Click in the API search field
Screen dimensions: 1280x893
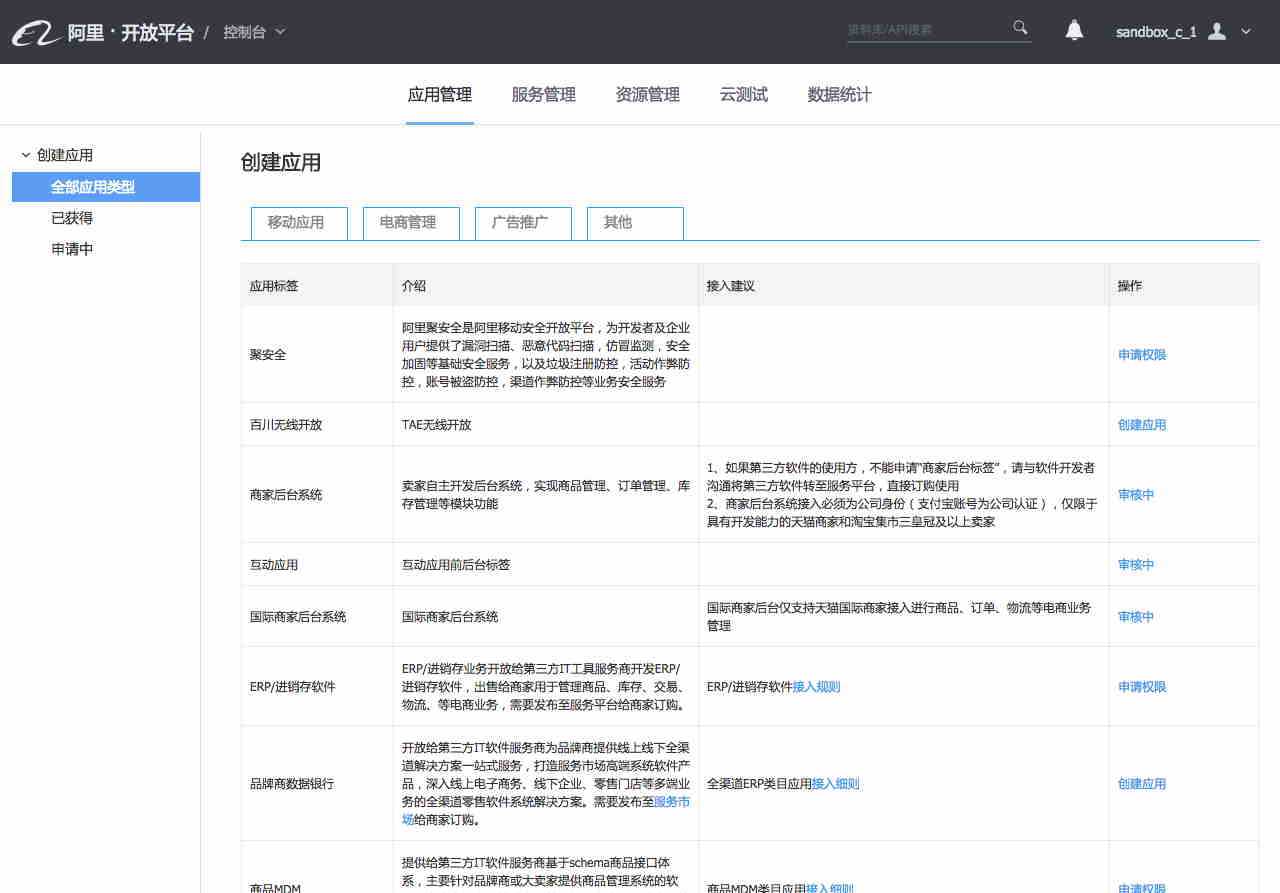[x=925, y=30]
